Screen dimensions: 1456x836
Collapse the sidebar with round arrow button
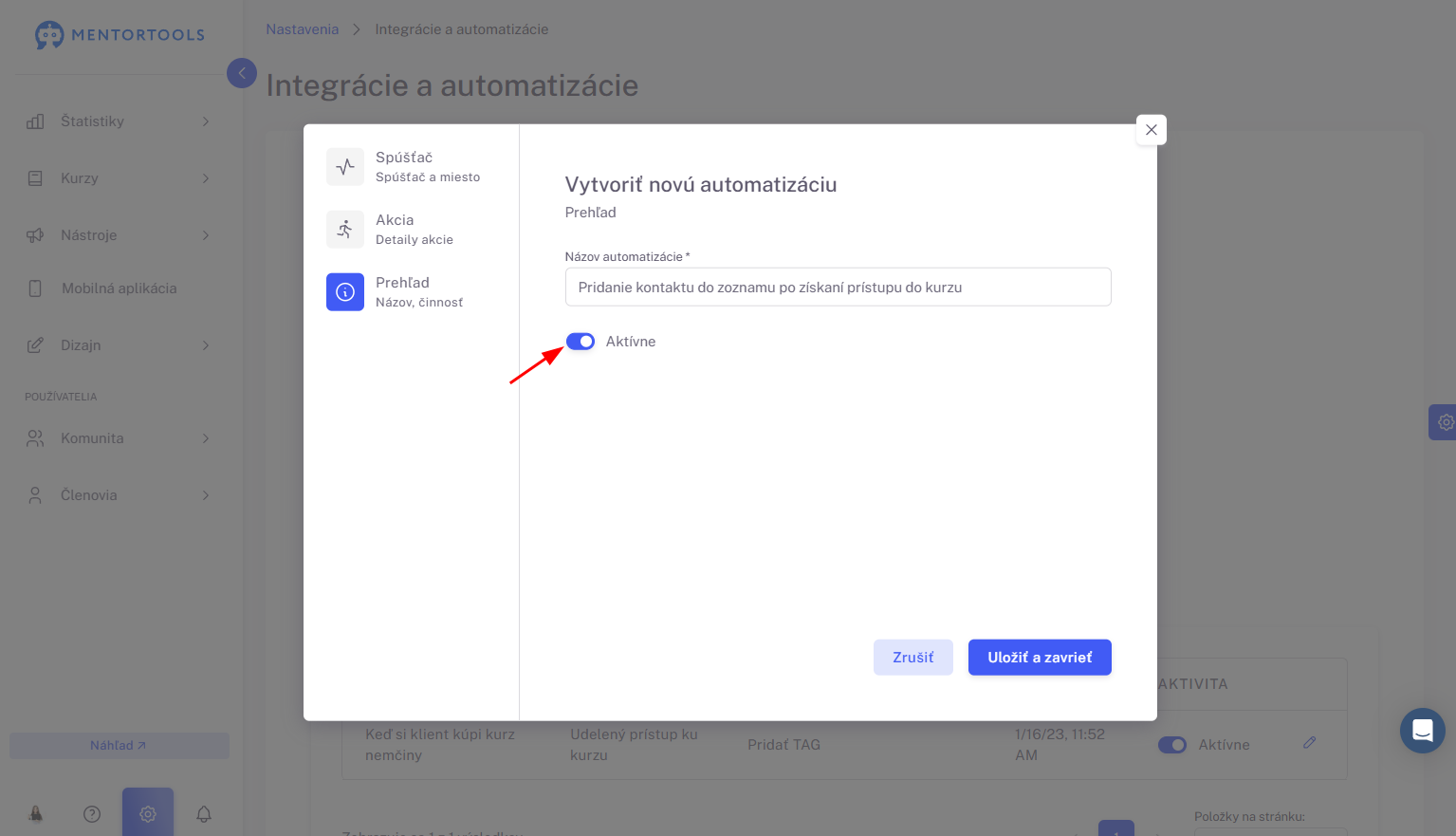click(242, 73)
